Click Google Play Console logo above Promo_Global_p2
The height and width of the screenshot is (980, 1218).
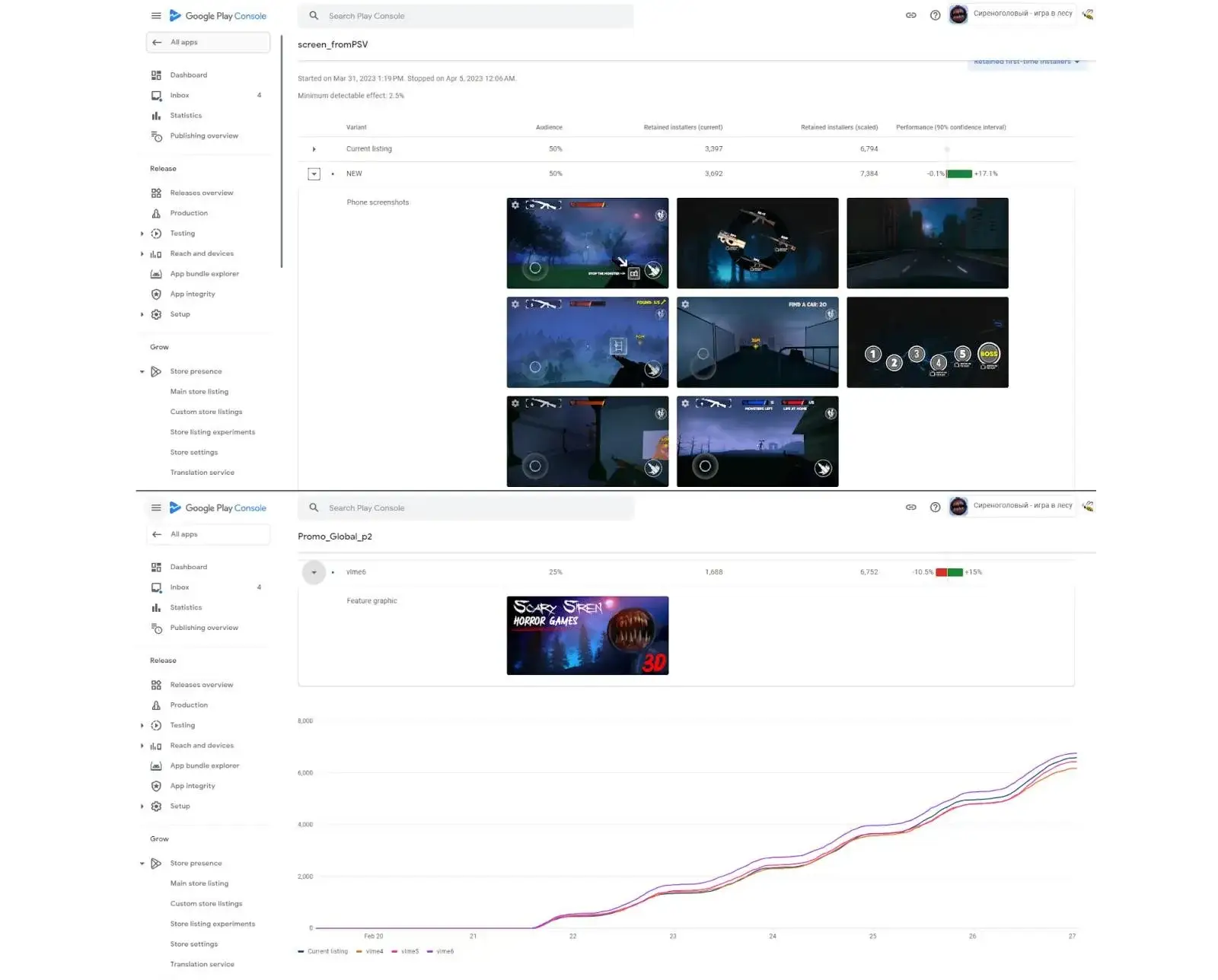tap(218, 508)
